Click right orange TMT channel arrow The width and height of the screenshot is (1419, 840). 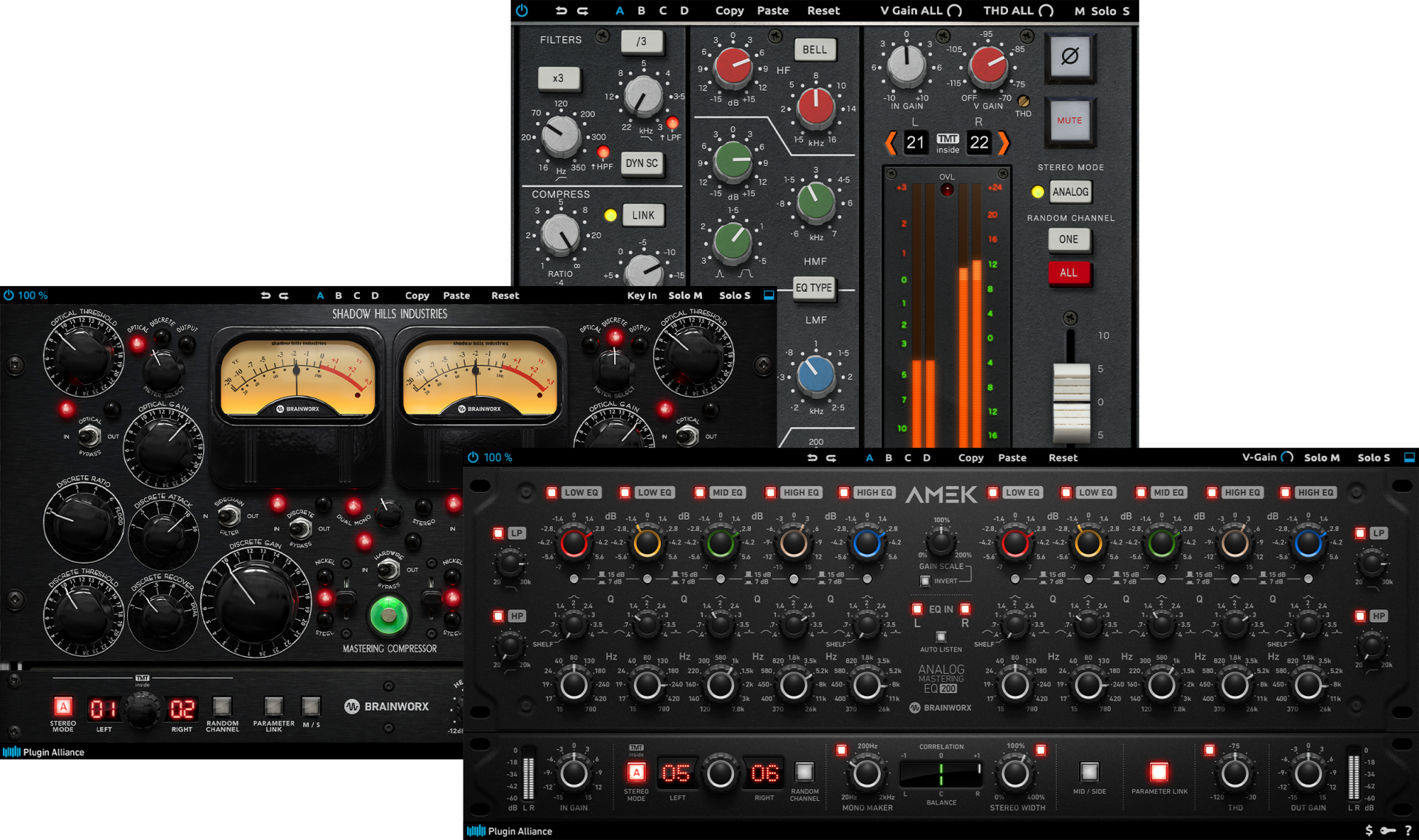tap(1003, 143)
